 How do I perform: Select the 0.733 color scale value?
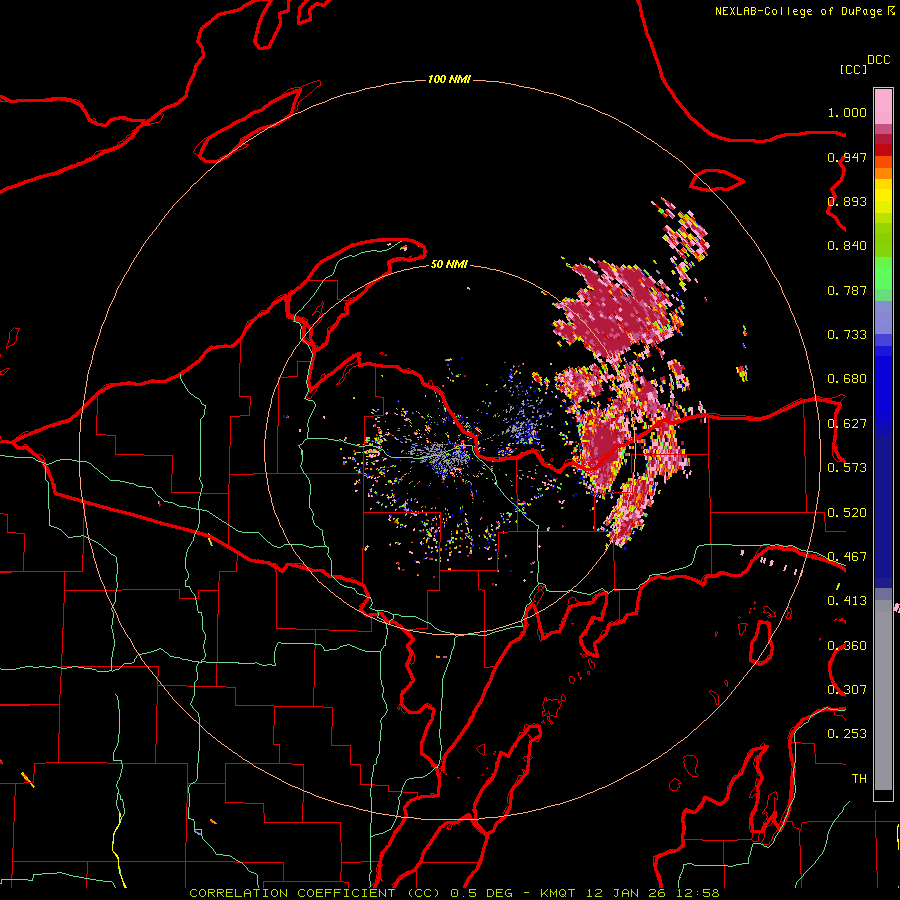(x=847, y=335)
